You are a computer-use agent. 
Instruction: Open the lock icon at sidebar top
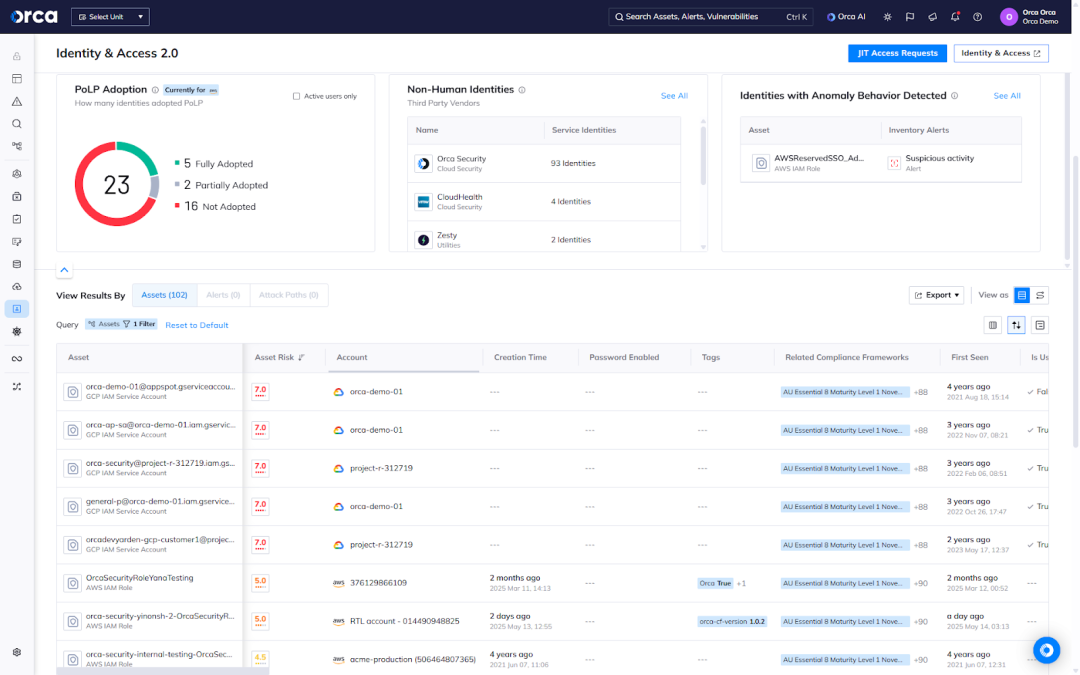pos(17,56)
